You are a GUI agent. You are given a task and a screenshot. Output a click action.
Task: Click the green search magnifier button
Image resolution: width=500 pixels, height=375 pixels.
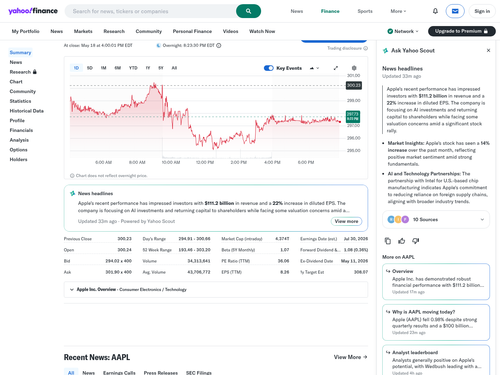point(248,11)
